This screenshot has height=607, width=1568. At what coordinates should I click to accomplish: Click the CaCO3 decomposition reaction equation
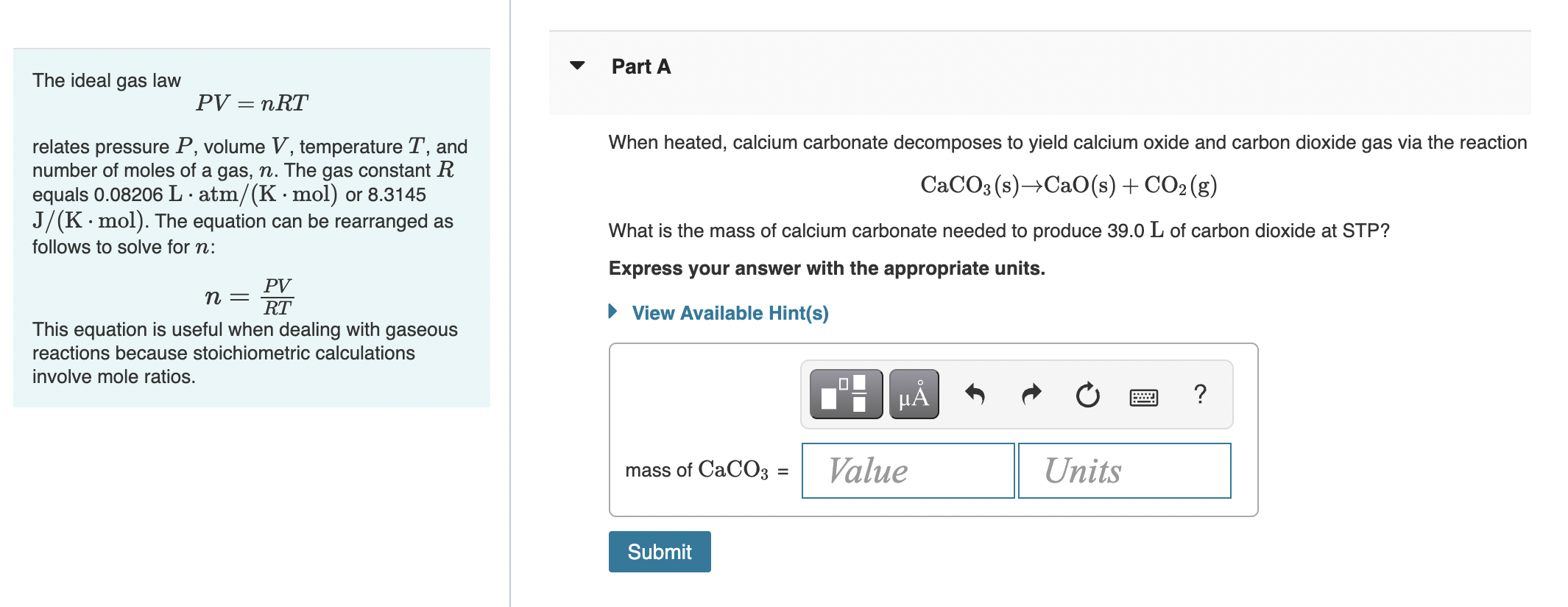point(1068,185)
